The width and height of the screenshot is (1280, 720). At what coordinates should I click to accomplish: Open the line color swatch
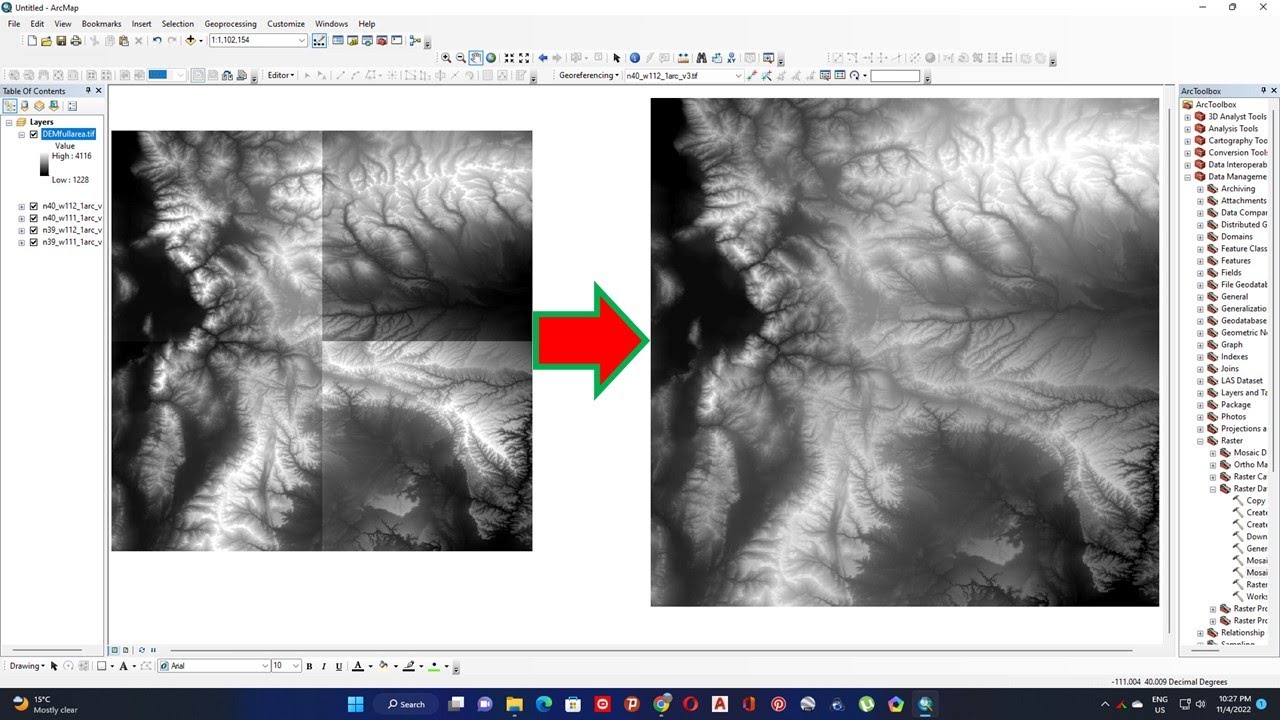point(408,666)
